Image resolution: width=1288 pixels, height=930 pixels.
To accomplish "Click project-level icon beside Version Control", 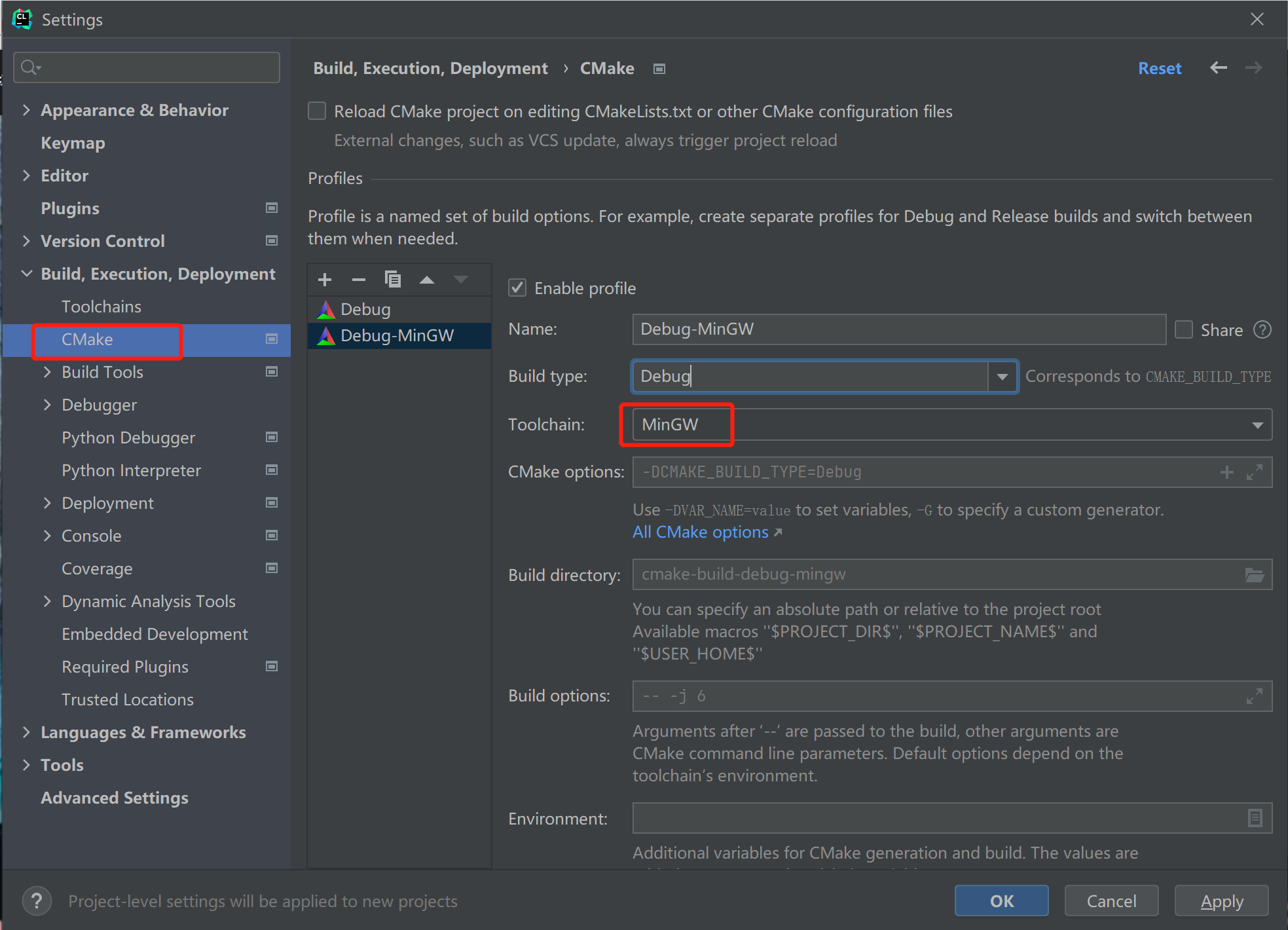I will [272, 241].
